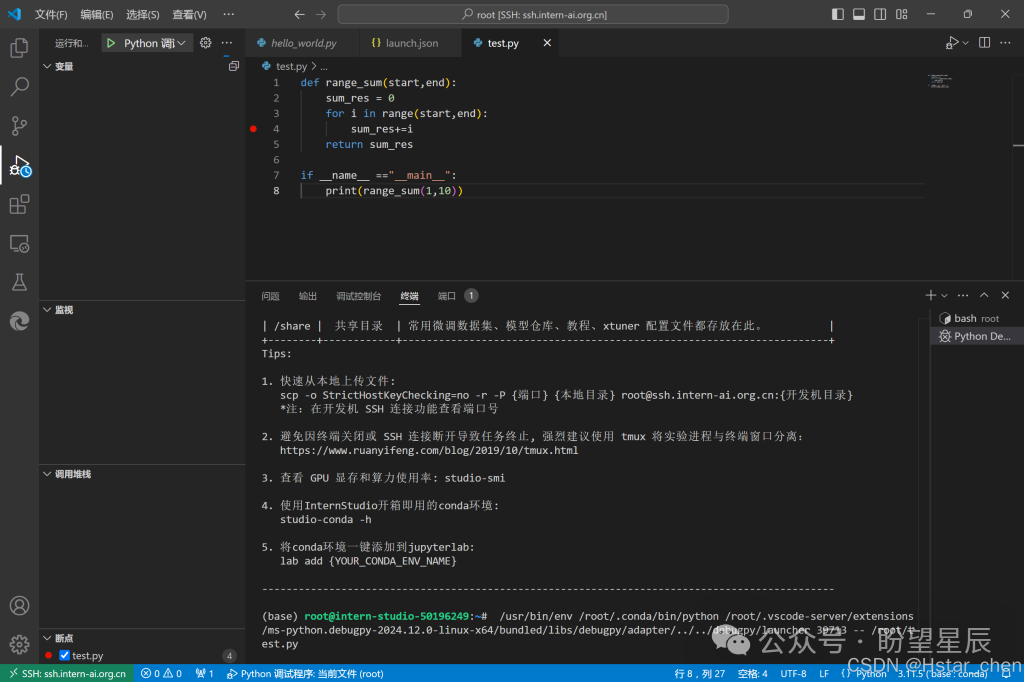Click the command center search box
Screen dimensions: 1024x682
pyautogui.click(x=533, y=14)
